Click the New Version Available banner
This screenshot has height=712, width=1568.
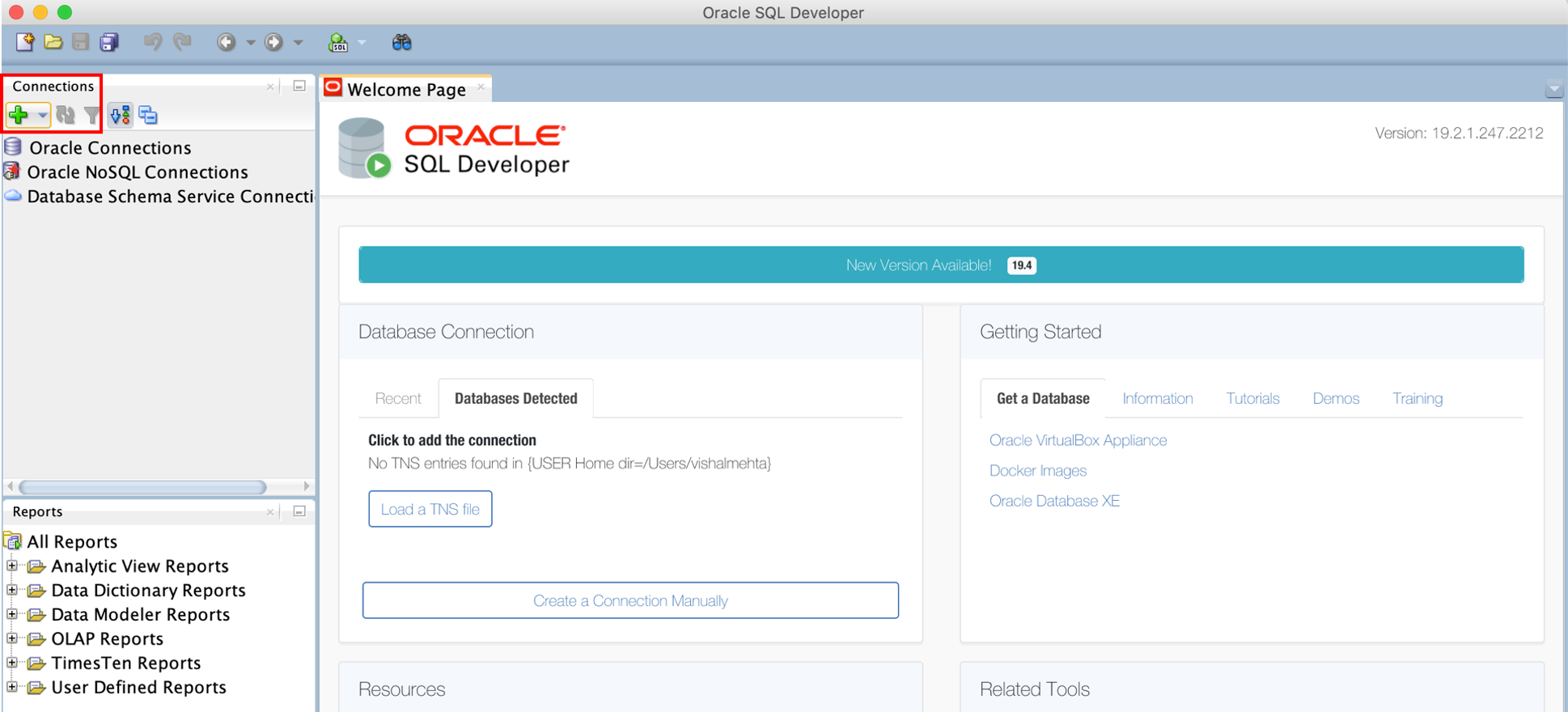941,265
